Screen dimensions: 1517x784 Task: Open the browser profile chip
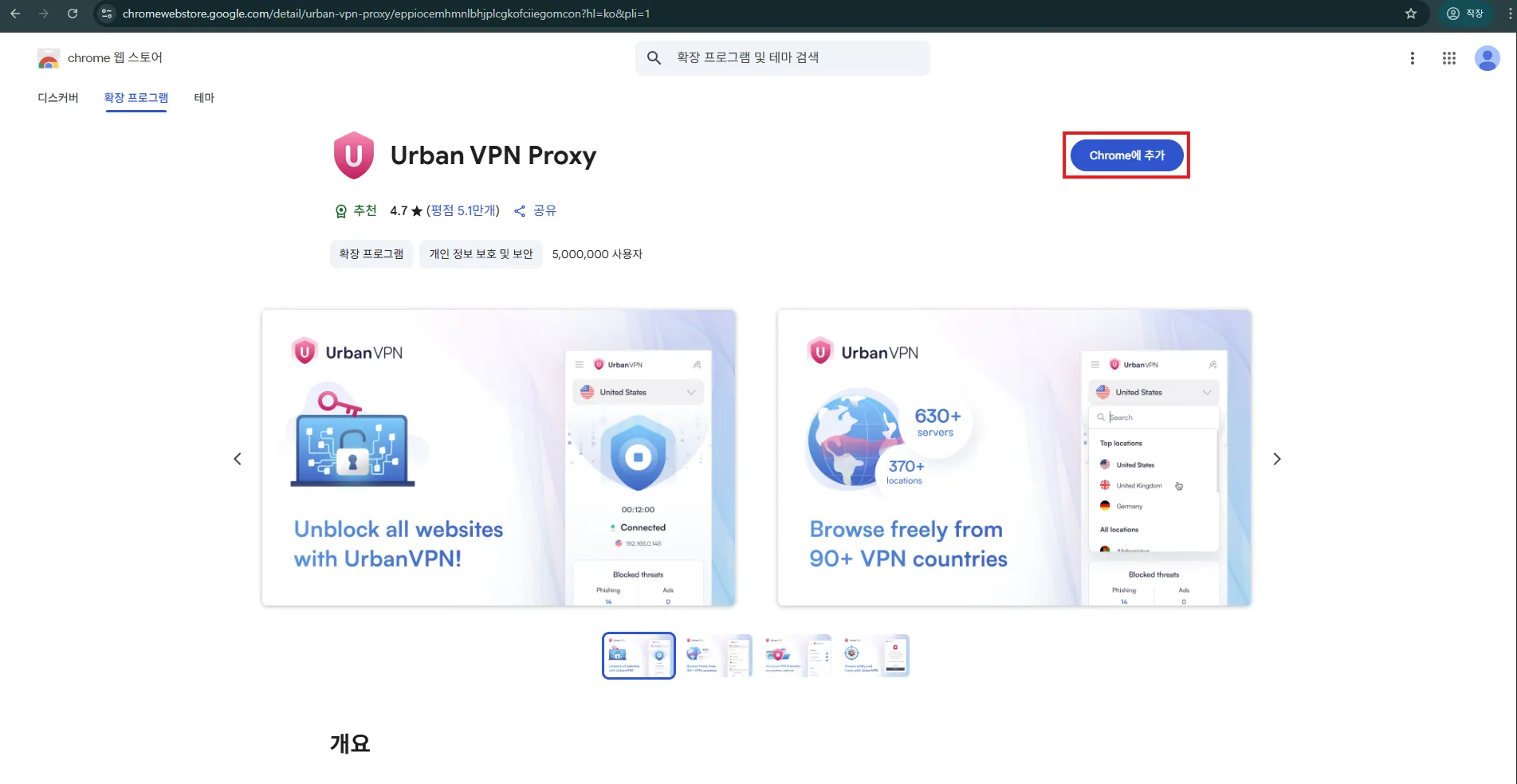[x=1465, y=14]
